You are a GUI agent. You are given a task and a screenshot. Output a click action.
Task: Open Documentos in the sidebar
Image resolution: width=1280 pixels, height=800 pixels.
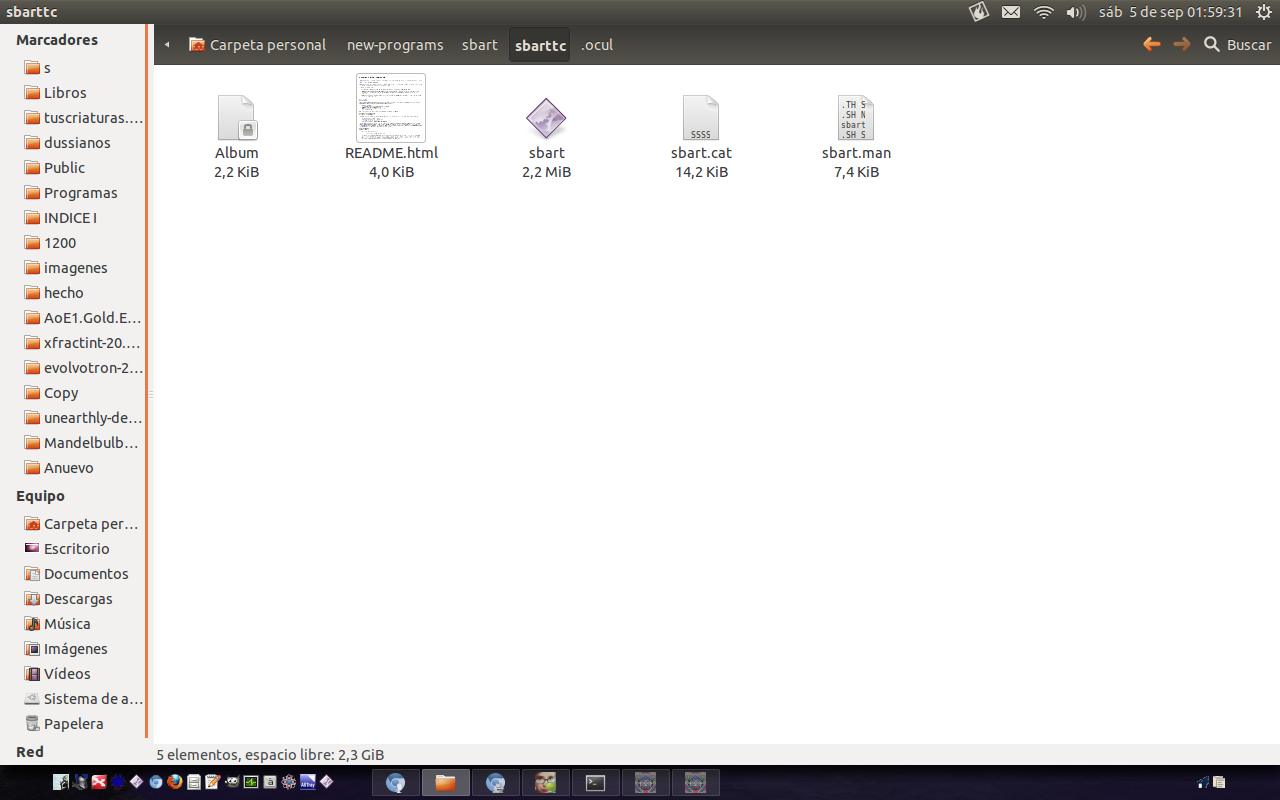[74, 573]
